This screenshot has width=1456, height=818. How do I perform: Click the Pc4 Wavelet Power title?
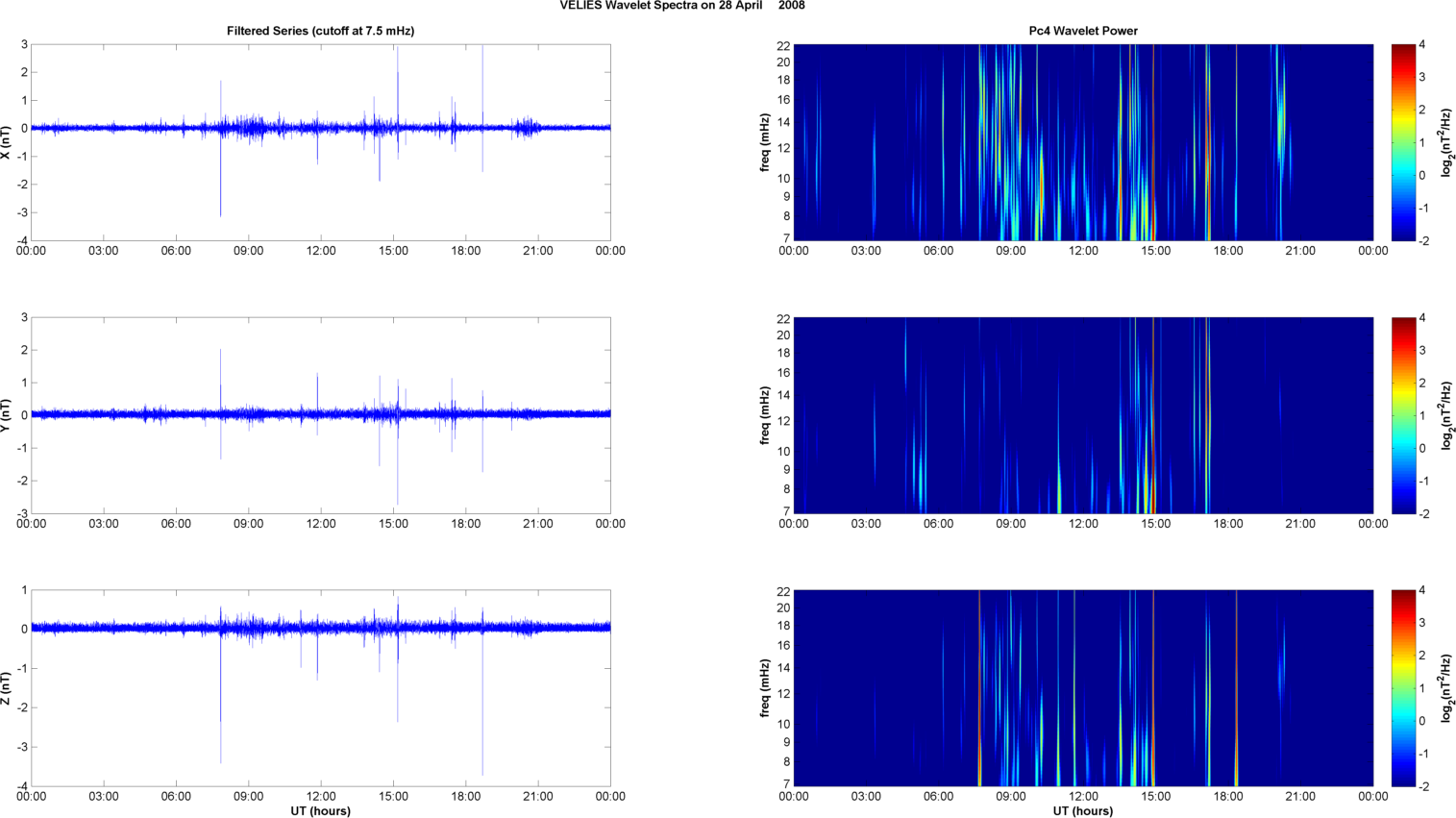coord(1083,31)
